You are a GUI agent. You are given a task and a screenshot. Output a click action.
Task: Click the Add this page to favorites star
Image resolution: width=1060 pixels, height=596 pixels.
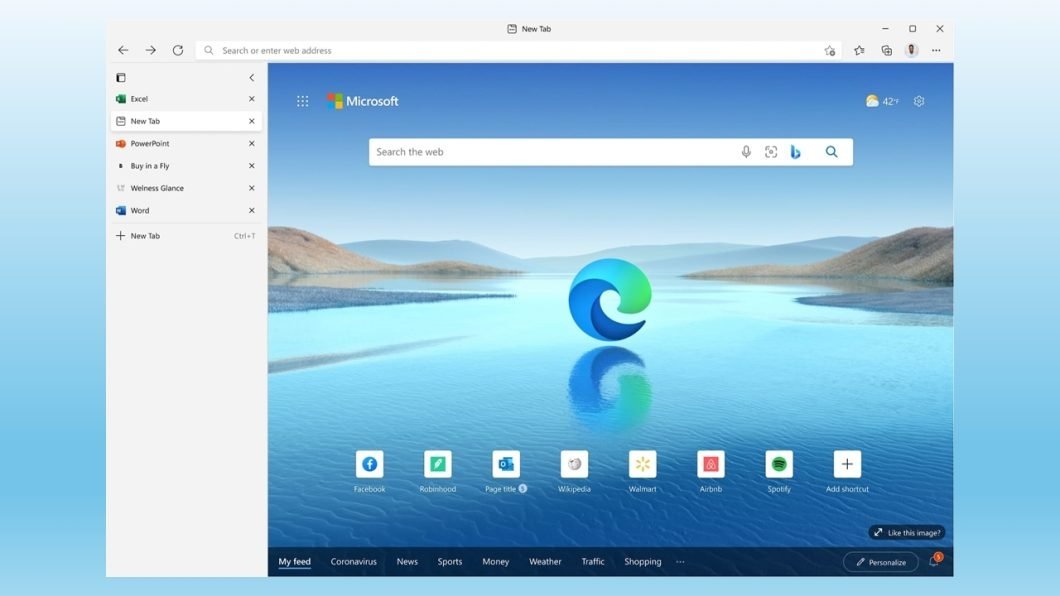pyautogui.click(x=829, y=50)
